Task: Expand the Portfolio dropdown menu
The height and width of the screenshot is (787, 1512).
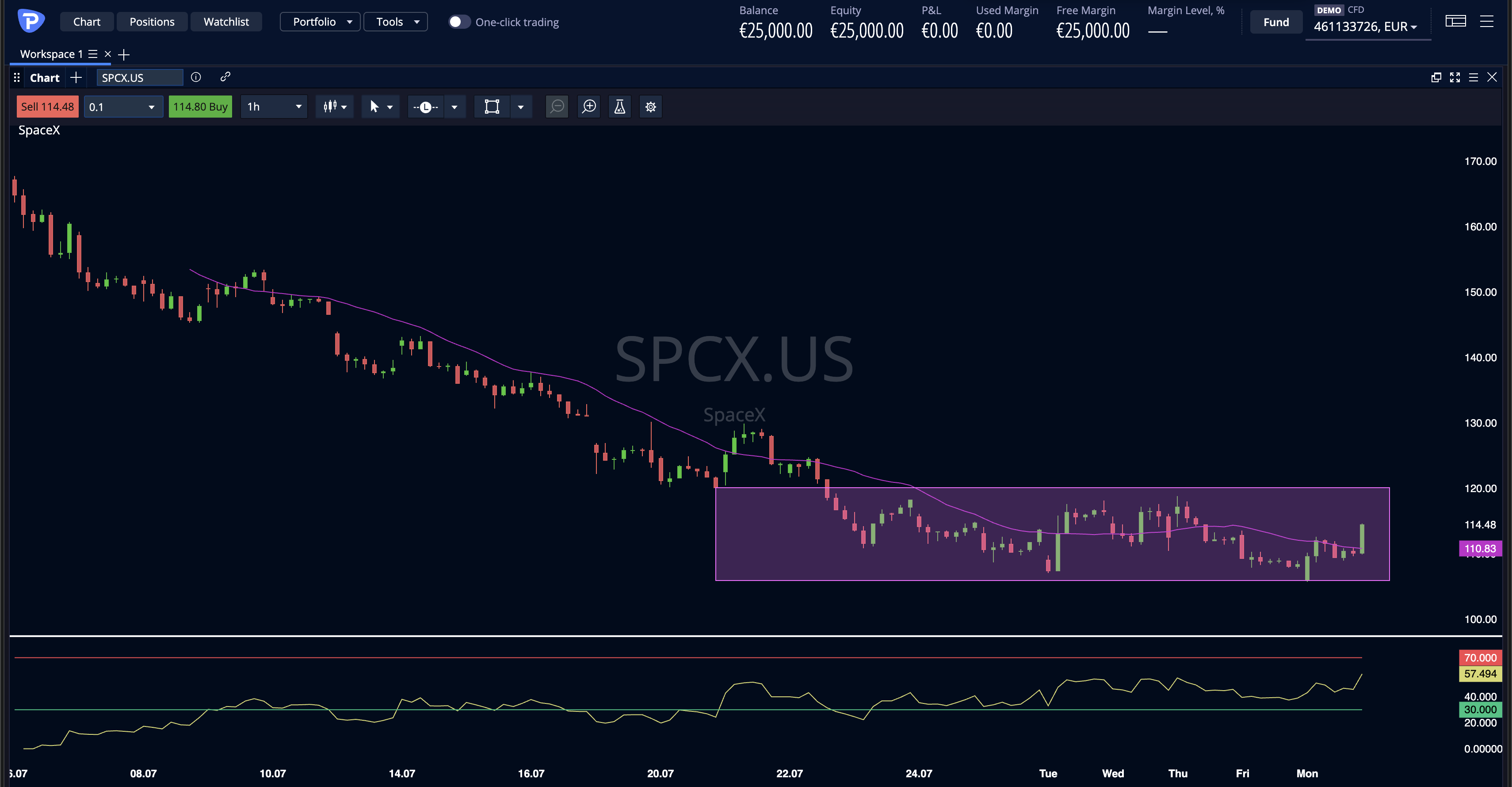Action: 320,22
